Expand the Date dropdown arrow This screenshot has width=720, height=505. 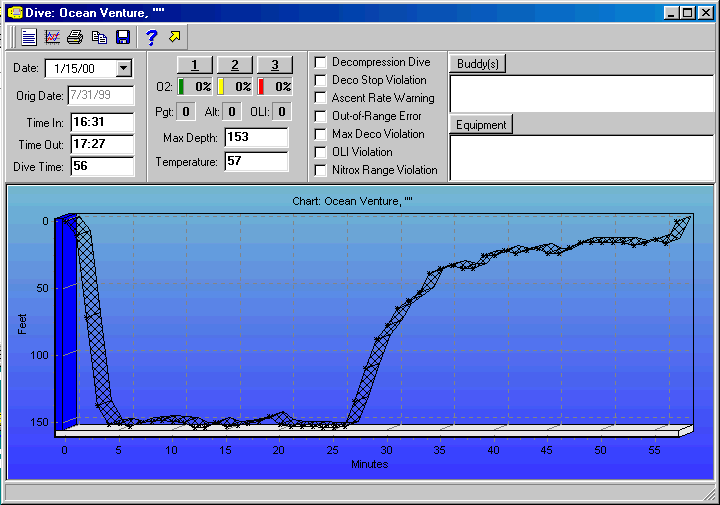pos(124,68)
